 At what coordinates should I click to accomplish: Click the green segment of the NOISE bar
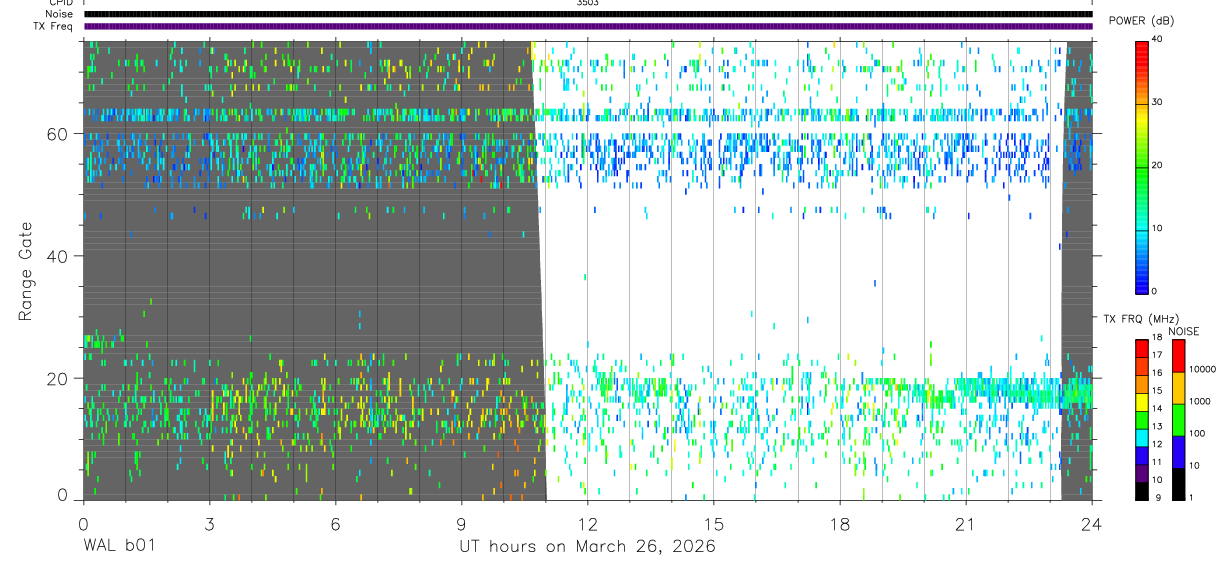(x=1178, y=419)
